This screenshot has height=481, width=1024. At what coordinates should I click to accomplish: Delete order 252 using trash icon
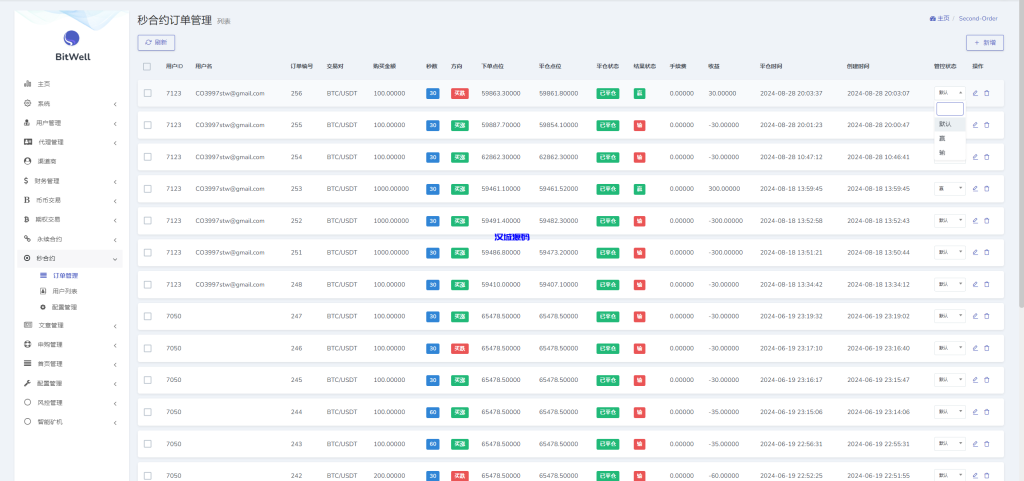point(987,220)
